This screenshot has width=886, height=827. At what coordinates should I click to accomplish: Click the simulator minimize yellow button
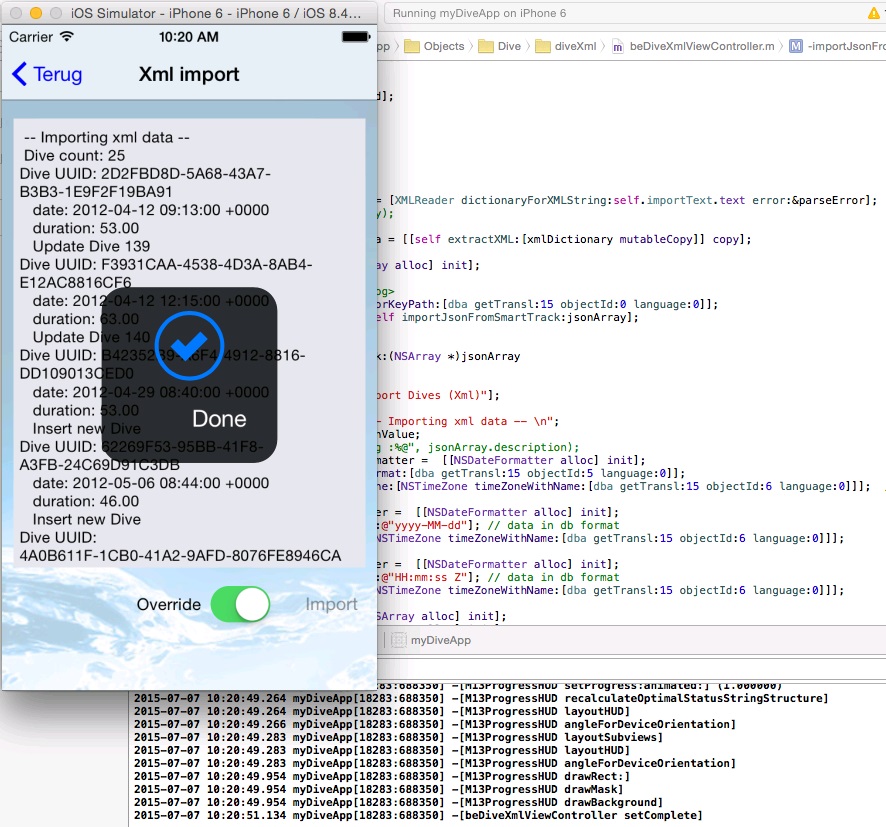pos(36,13)
